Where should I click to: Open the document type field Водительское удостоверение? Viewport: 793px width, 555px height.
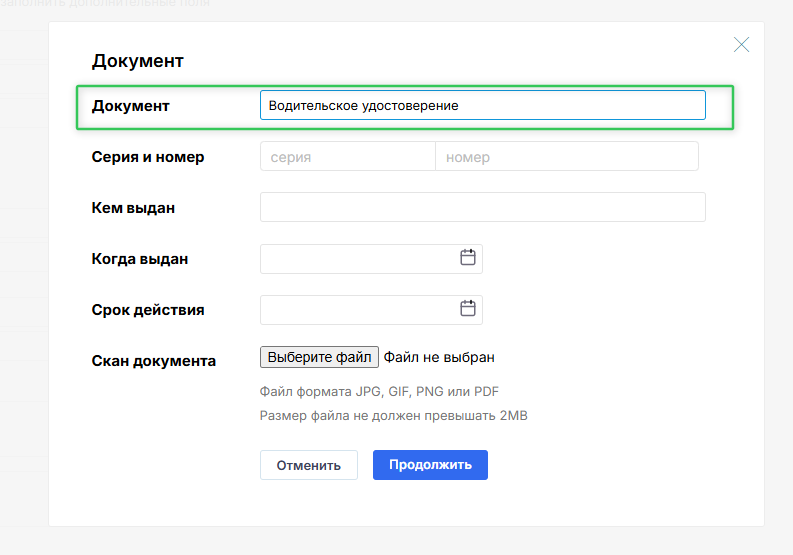coord(482,106)
